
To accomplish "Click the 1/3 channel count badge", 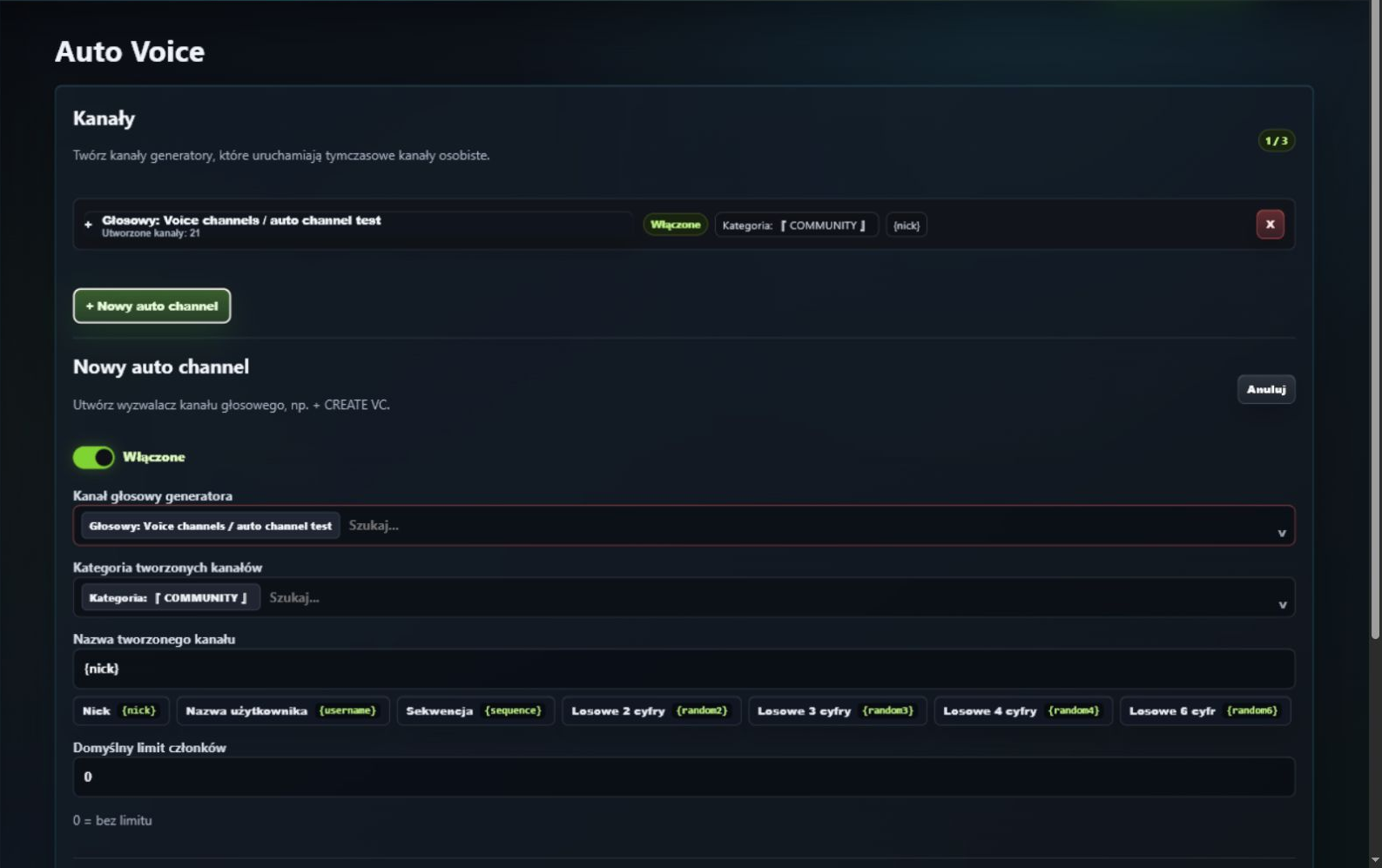I will click(1276, 140).
